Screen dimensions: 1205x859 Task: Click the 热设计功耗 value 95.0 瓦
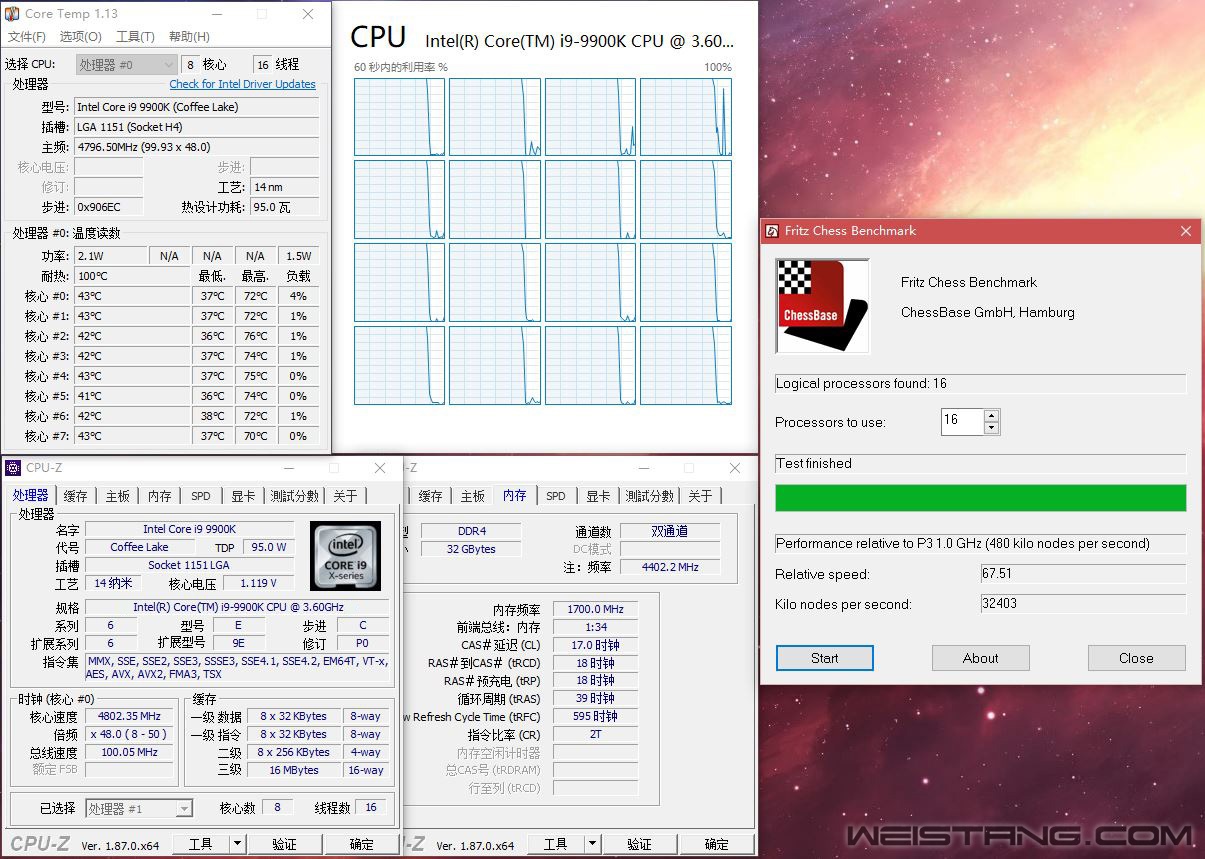click(284, 207)
